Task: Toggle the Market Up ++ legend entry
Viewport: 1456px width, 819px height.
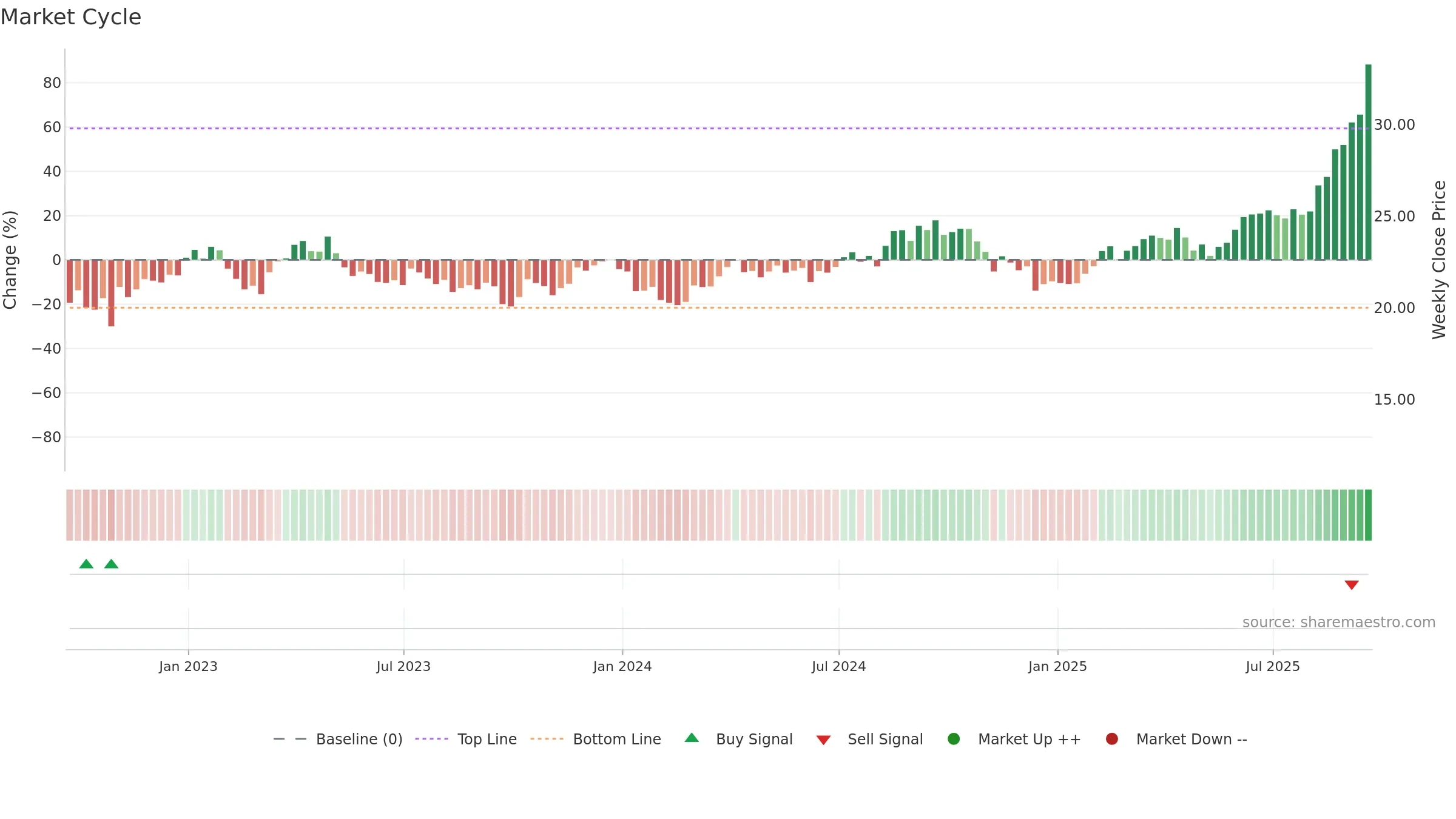Action: [x=1014, y=739]
